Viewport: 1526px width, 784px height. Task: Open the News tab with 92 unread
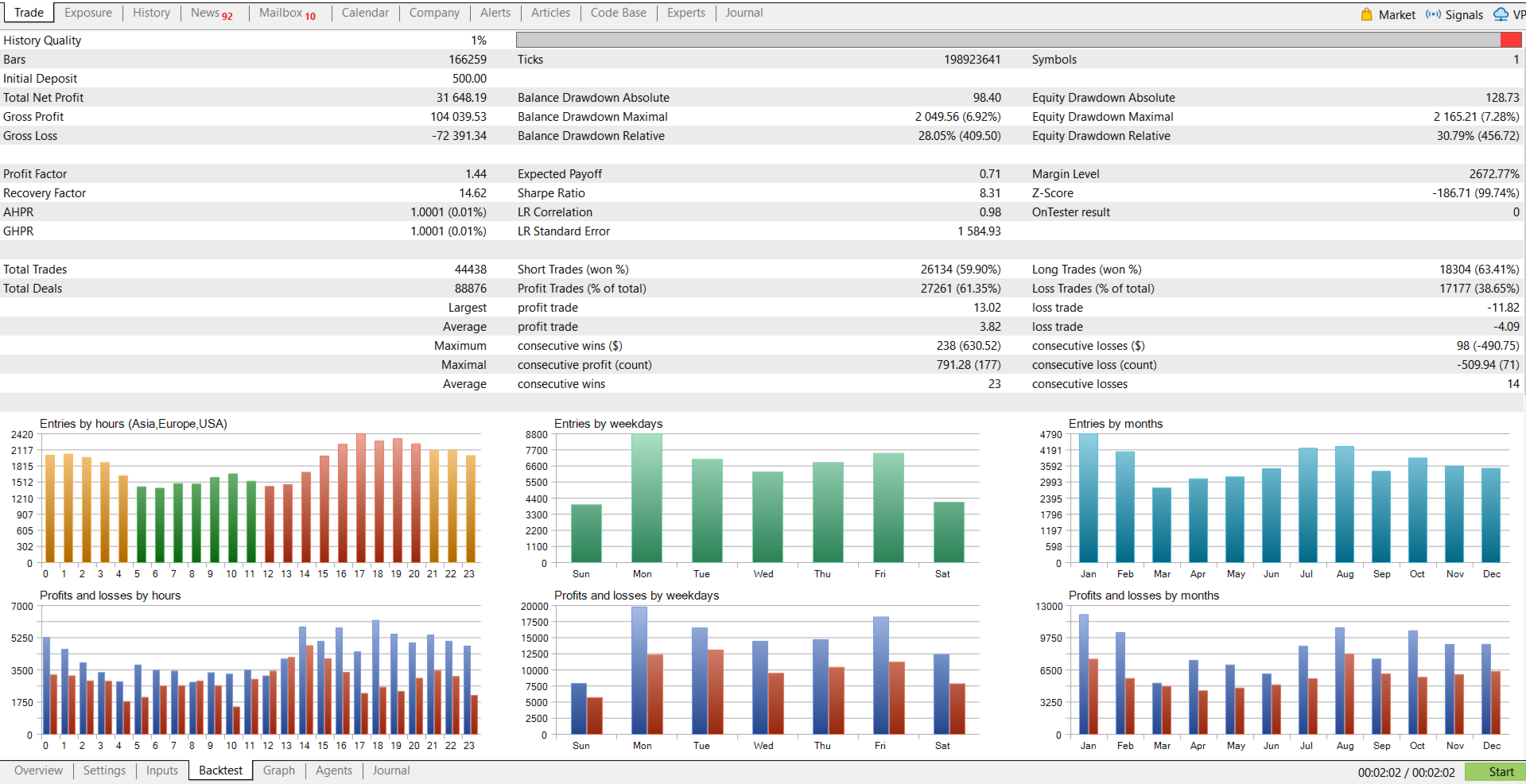pos(211,13)
